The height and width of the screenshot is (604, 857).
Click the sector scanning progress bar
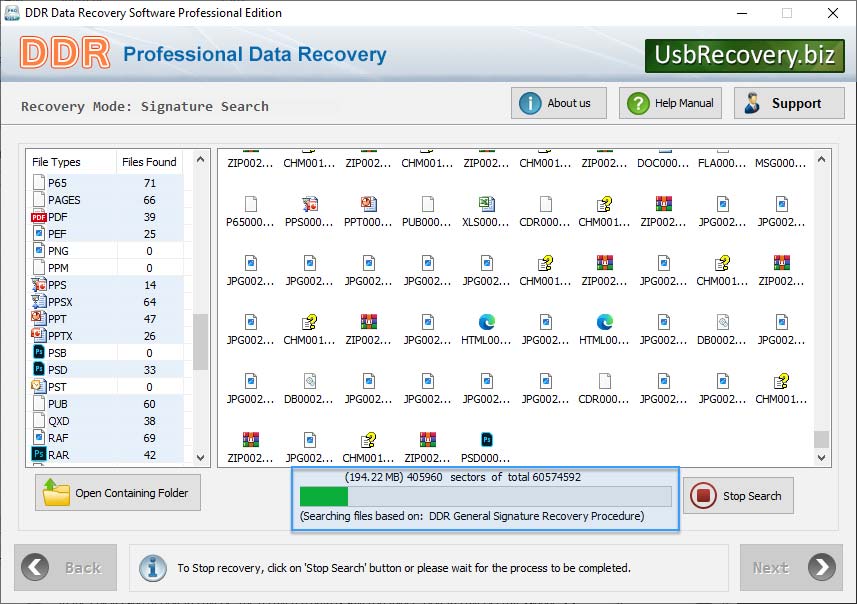point(485,496)
